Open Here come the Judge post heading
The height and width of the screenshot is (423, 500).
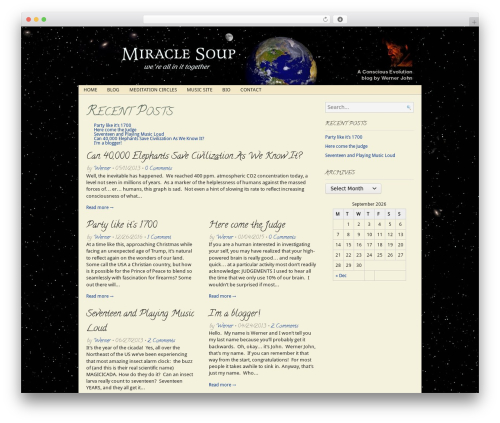(247, 225)
